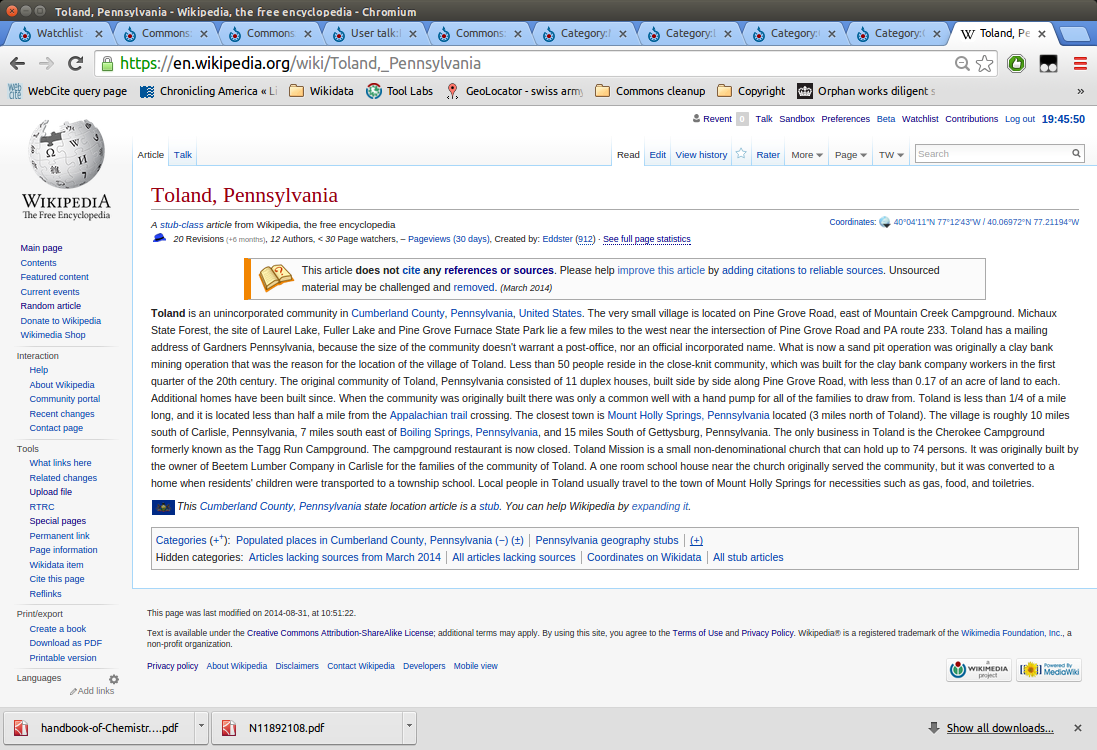Select the Edit tab
This screenshot has height=750, width=1097.
tap(658, 155)
